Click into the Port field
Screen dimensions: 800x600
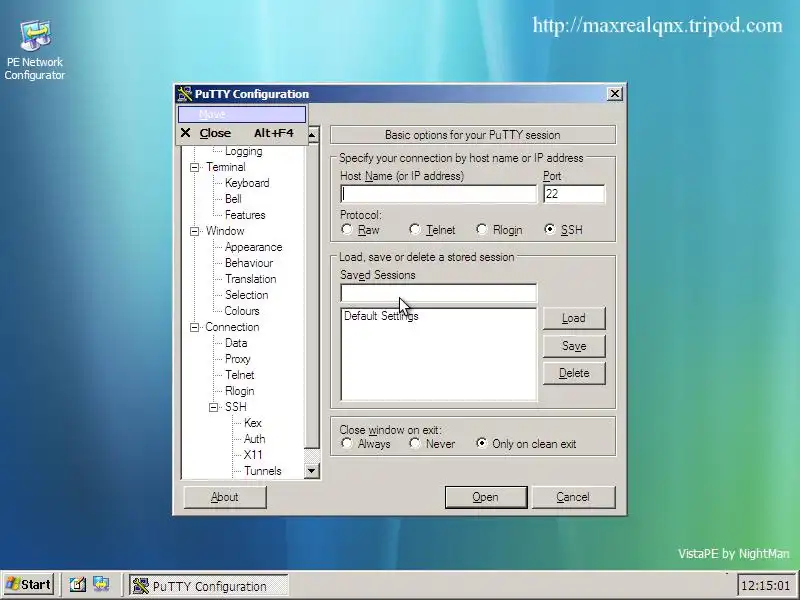pos(574,194)
